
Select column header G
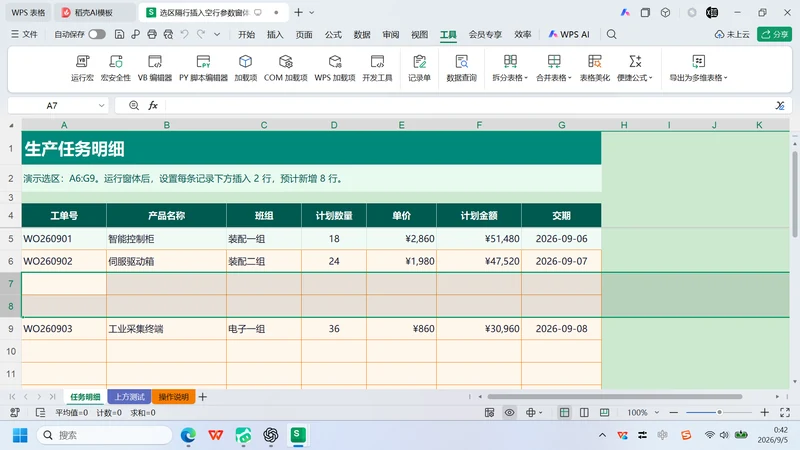pyautogui.click(x=561, y=125)
